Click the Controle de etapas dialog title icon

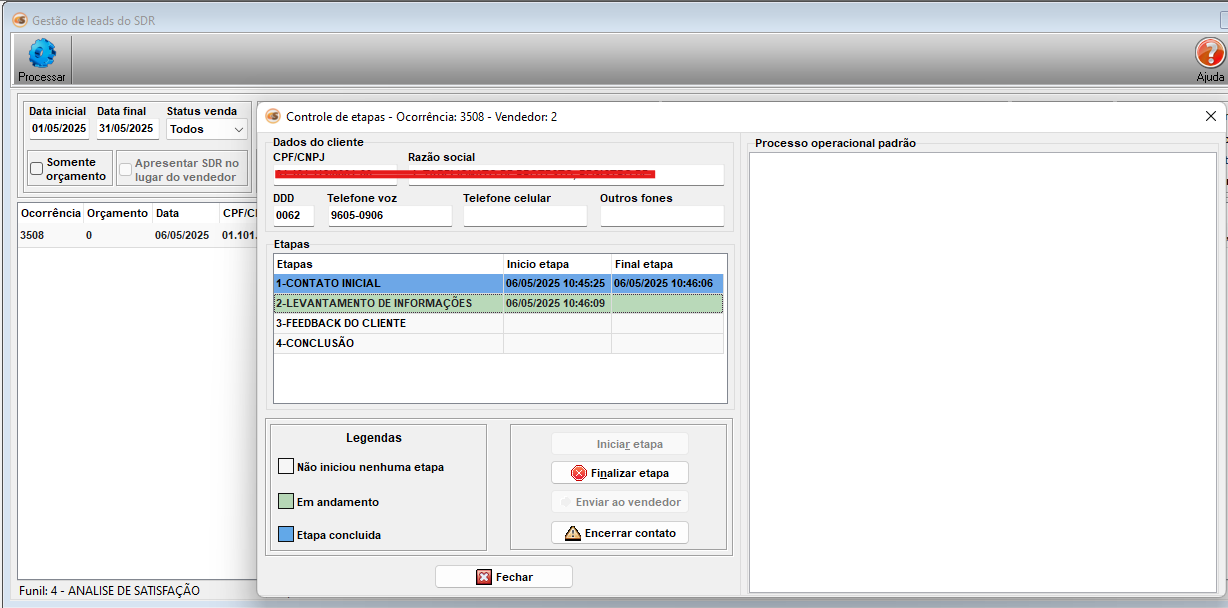click(273, 116)
